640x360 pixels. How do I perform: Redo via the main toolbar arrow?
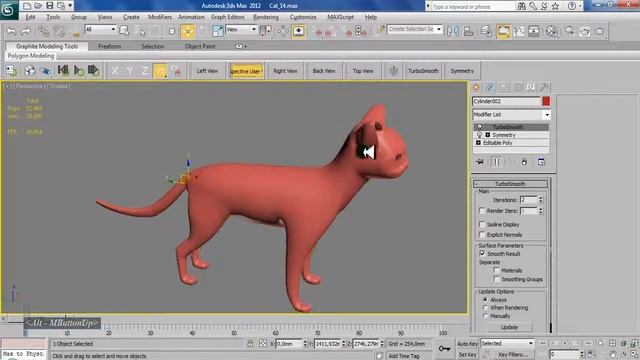click(26, 31)
